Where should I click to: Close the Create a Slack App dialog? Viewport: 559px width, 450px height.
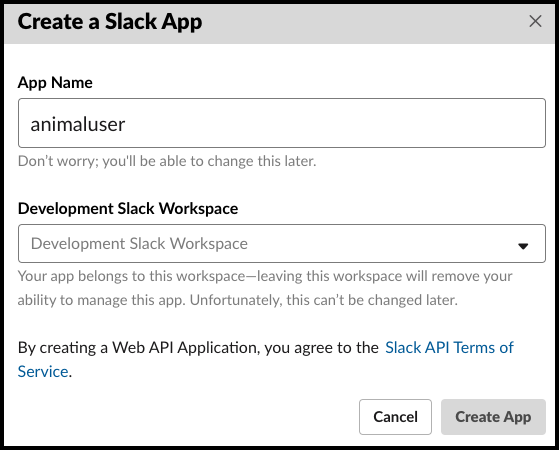point(535,21)
